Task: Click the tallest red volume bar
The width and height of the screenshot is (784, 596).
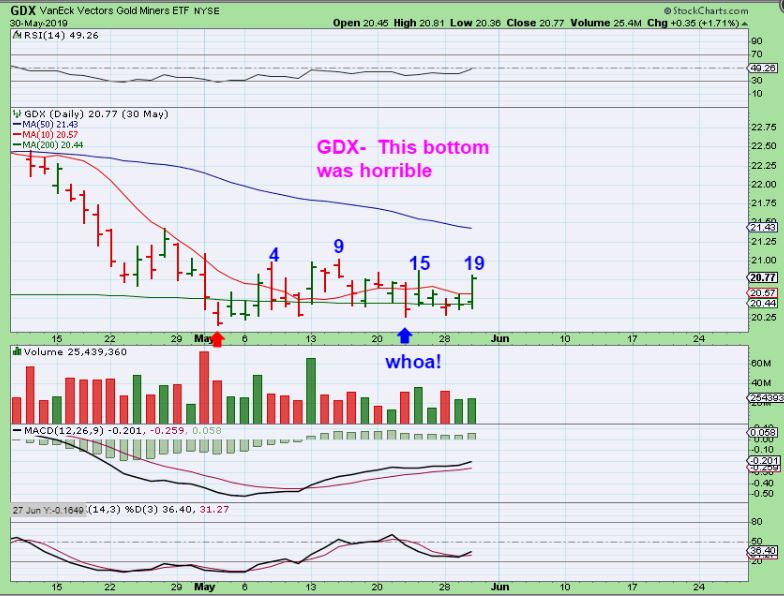Action: (204, 388)
